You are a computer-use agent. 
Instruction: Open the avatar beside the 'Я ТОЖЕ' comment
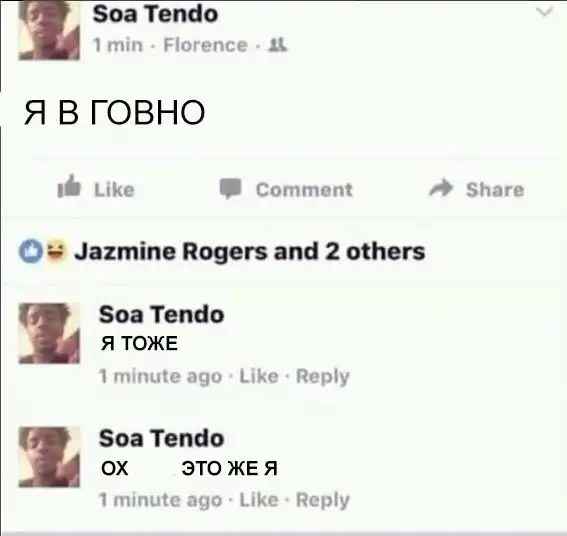(49, 333)
